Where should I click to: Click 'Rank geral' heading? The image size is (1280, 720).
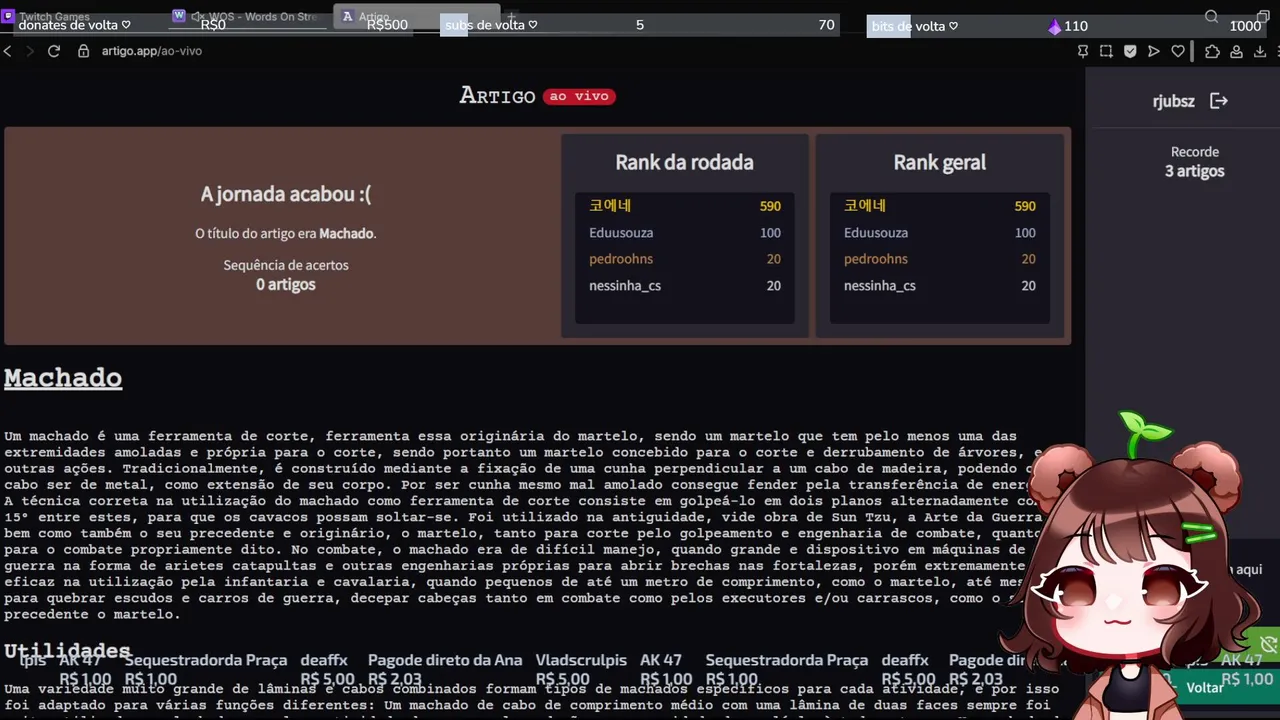[939, 162]
